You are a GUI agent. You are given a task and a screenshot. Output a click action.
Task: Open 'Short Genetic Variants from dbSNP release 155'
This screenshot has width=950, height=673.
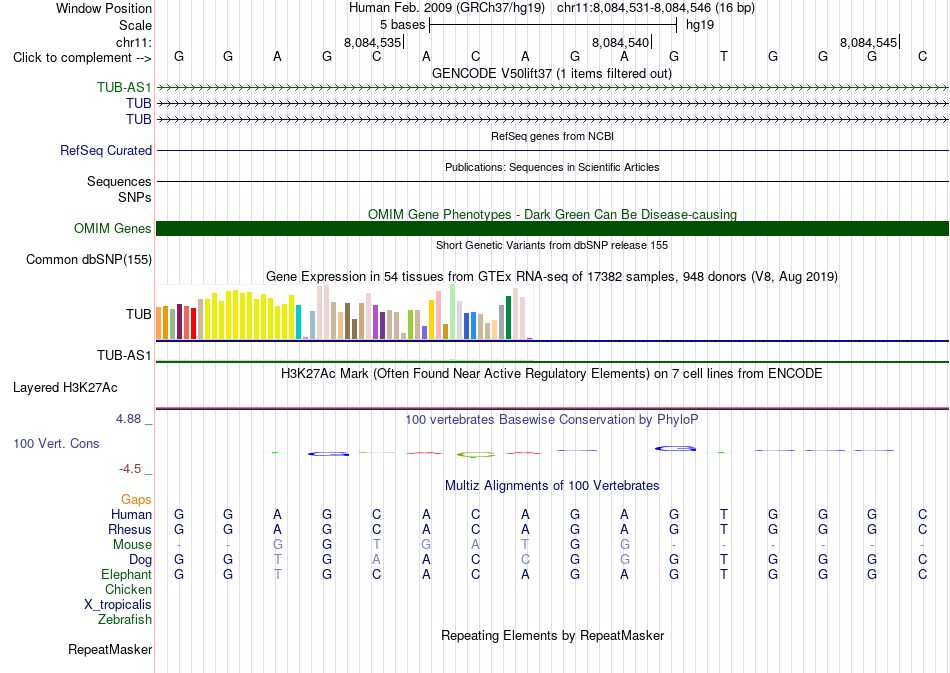(x=552, y=245)
